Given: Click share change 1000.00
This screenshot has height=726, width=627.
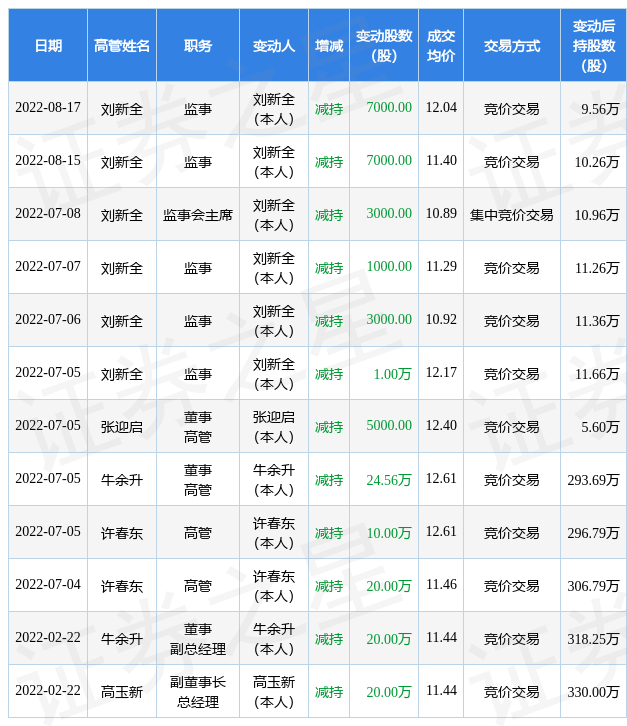Looking at the screenshot, I should click(x=389, y=267).
